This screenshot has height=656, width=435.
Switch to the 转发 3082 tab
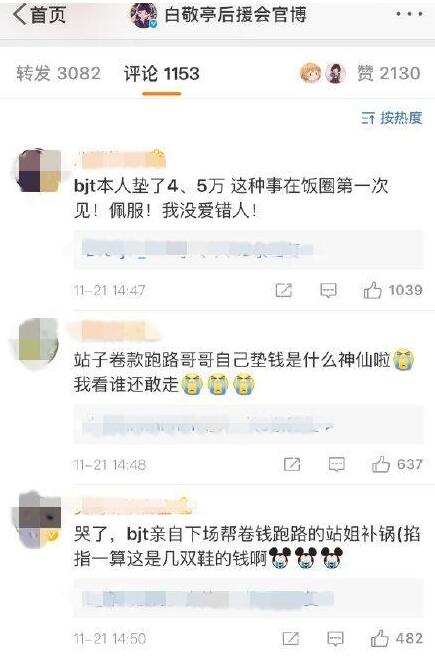click(59, 74)
